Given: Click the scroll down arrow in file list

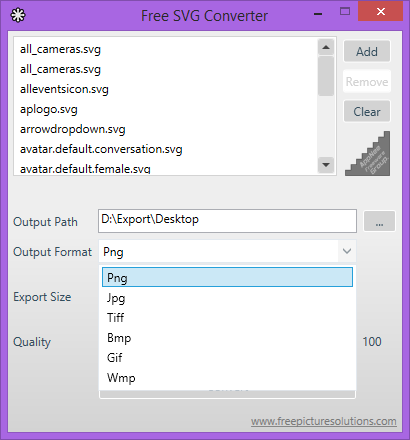Looking at the screenshot, I should pyautogui.click(x=326, y=165).
